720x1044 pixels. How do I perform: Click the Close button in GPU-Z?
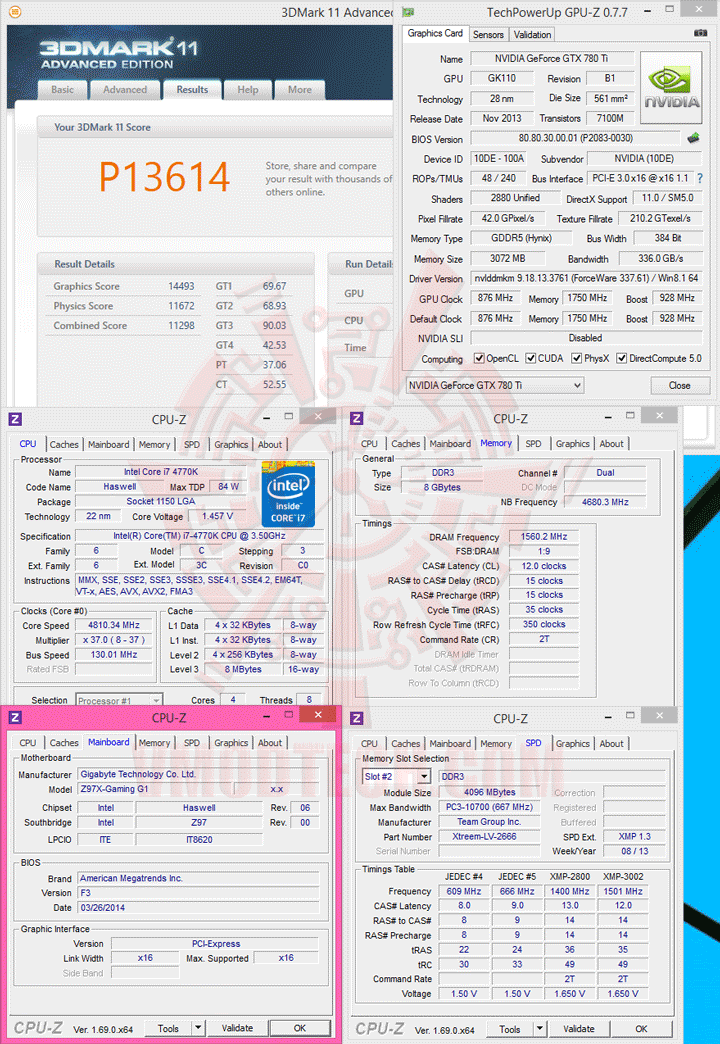pyautogui.click(x=679, y=385)
